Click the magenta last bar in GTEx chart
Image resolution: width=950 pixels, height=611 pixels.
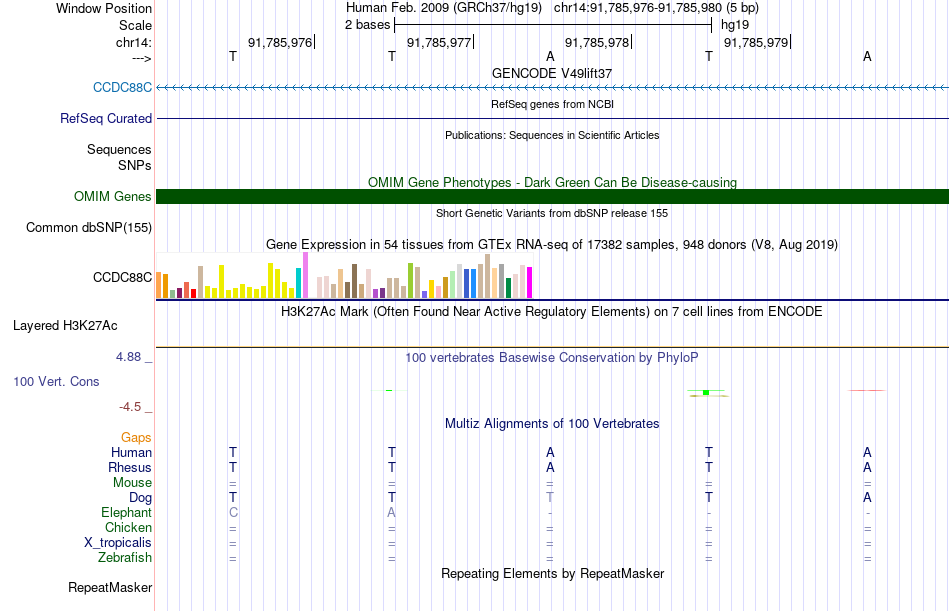pyautogui.click(x=530, y=282)
